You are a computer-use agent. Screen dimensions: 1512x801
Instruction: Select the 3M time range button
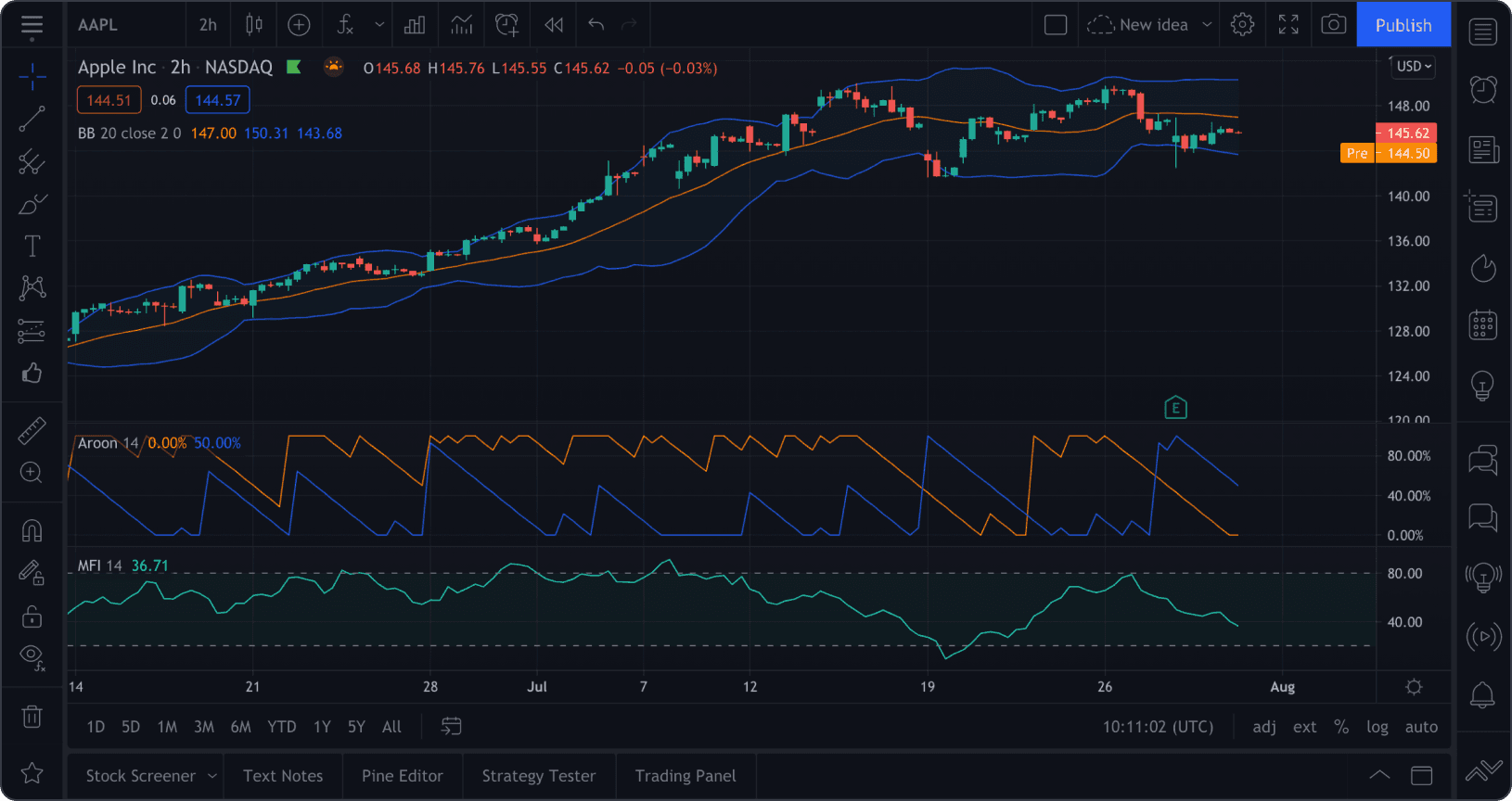(x=204, y=727)
